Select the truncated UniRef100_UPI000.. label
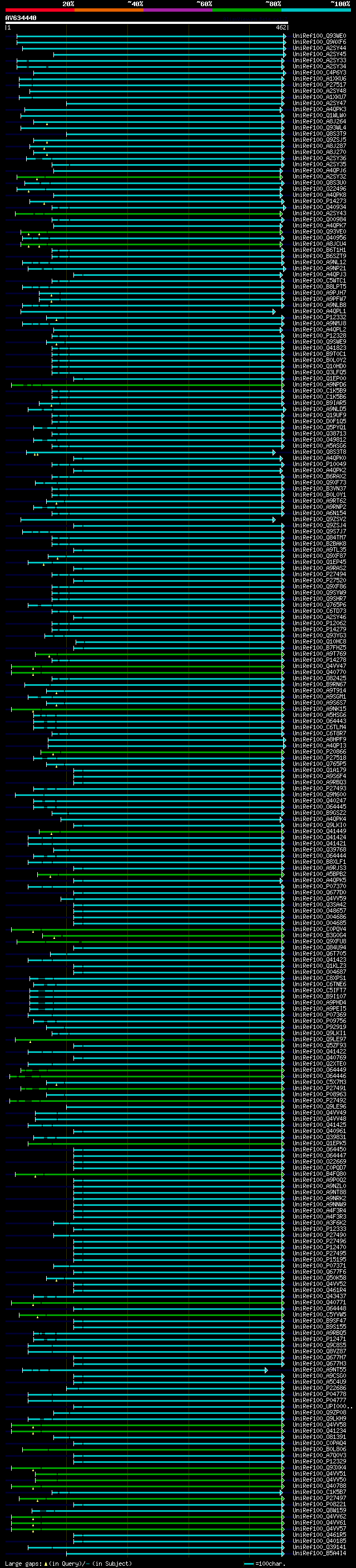The width and height of the screenshot is (356, 1568). click(323, 1406)
